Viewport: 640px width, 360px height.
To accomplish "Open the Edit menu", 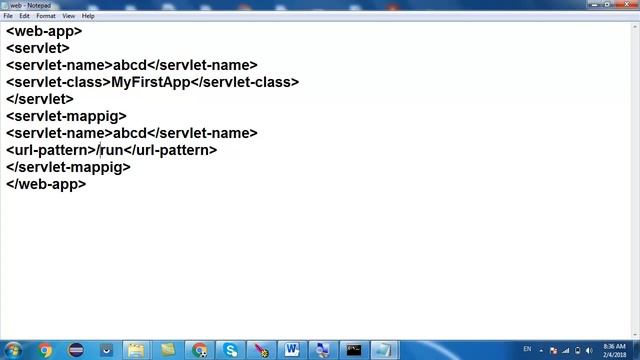I will [x=24, y=16].
